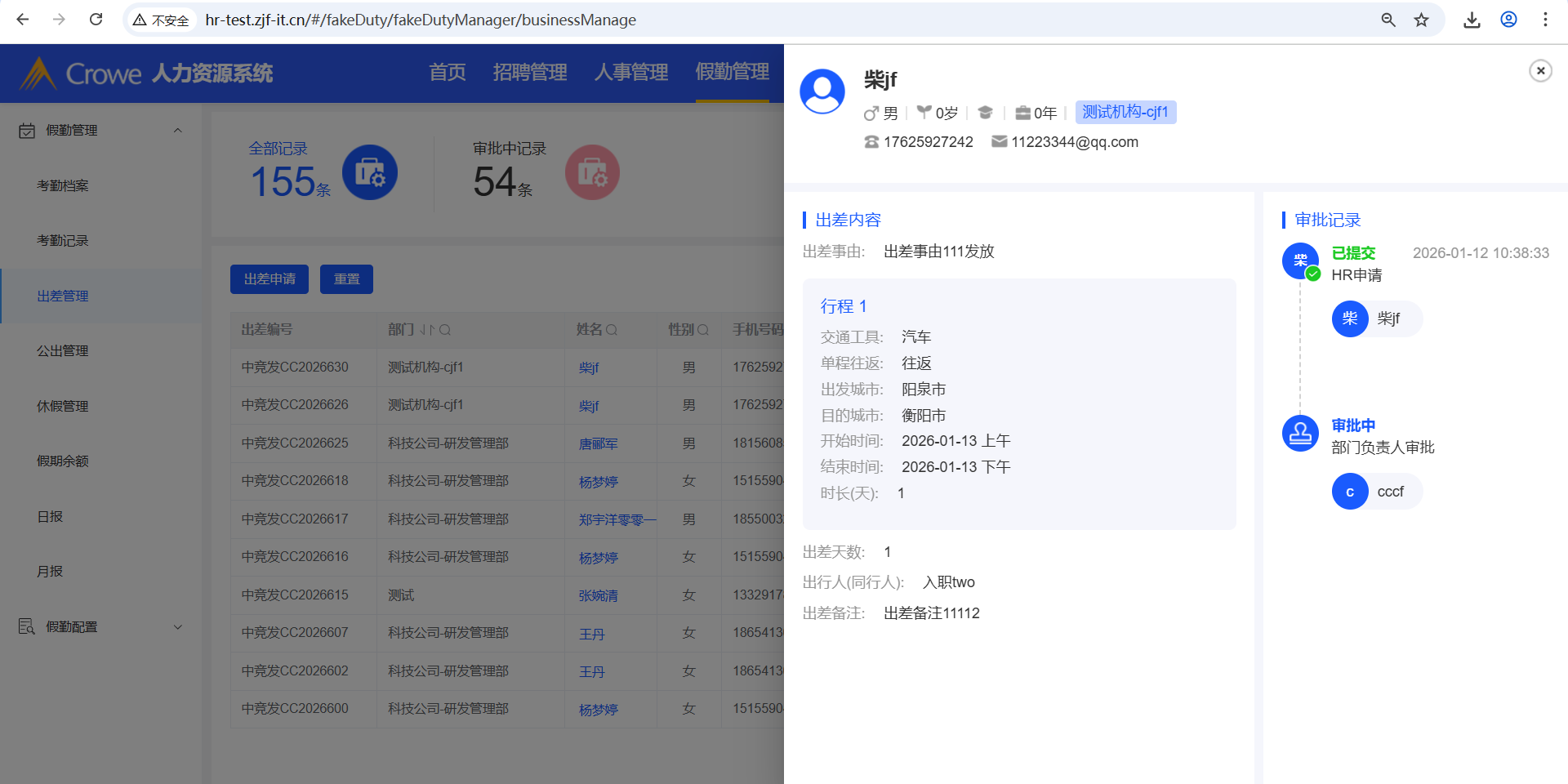Close the employee detail drawer

click(1540, 71)
